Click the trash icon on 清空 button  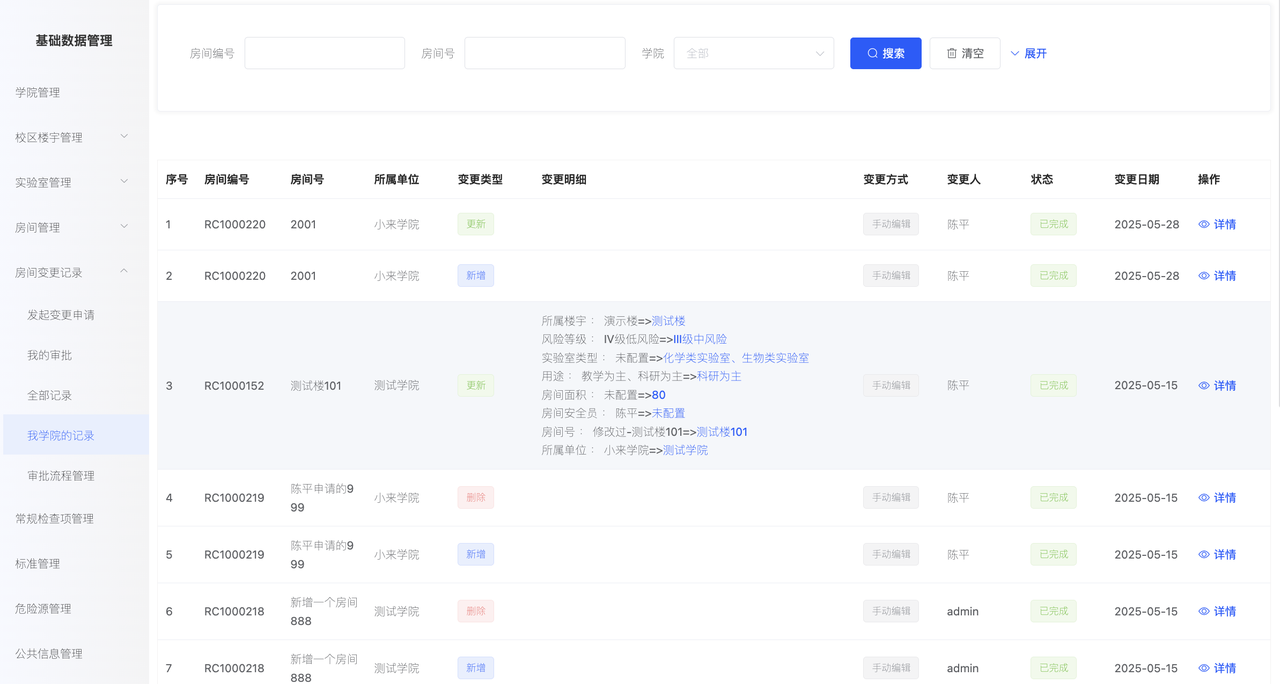pyautogui.click(x=952, y=54)
